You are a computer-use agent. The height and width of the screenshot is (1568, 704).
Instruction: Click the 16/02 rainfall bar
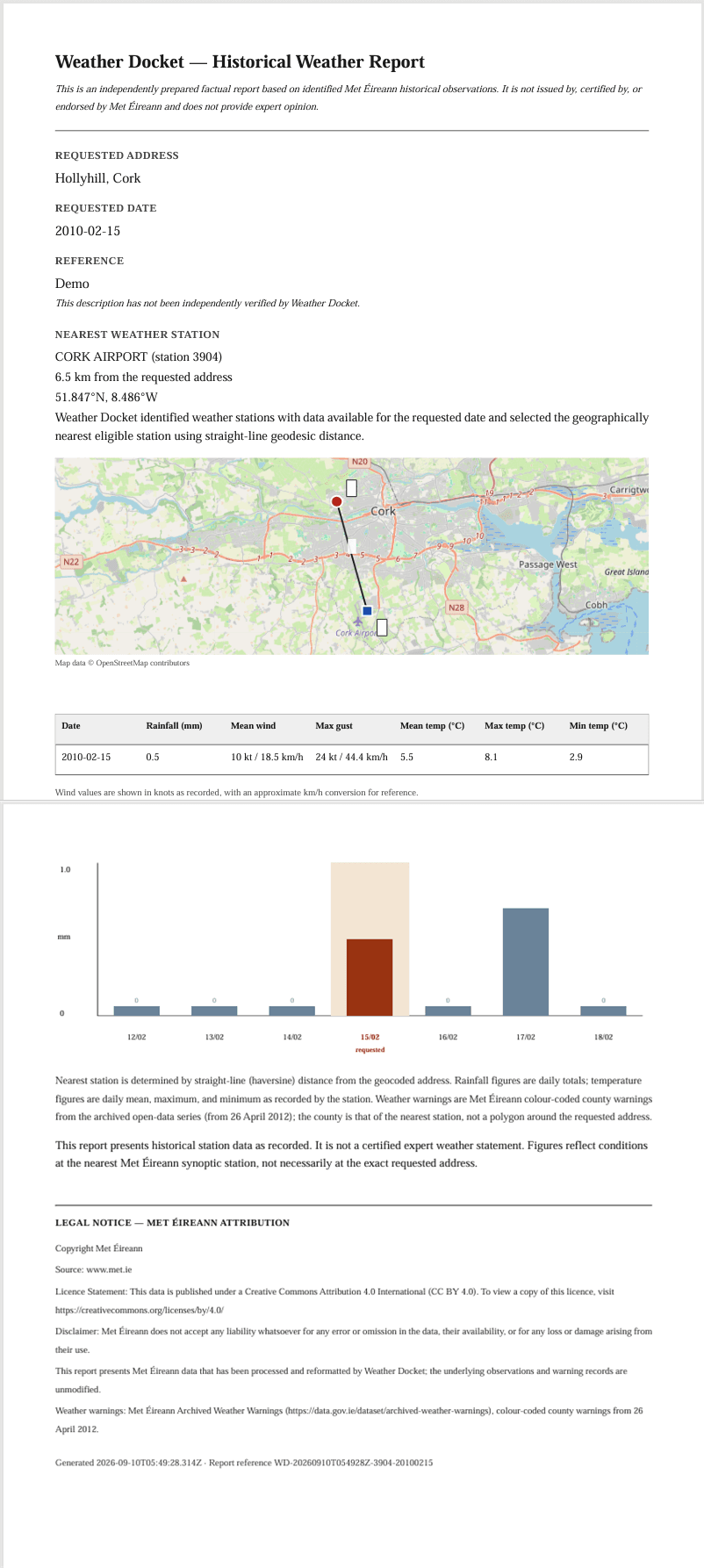[x=448, y=1011]
